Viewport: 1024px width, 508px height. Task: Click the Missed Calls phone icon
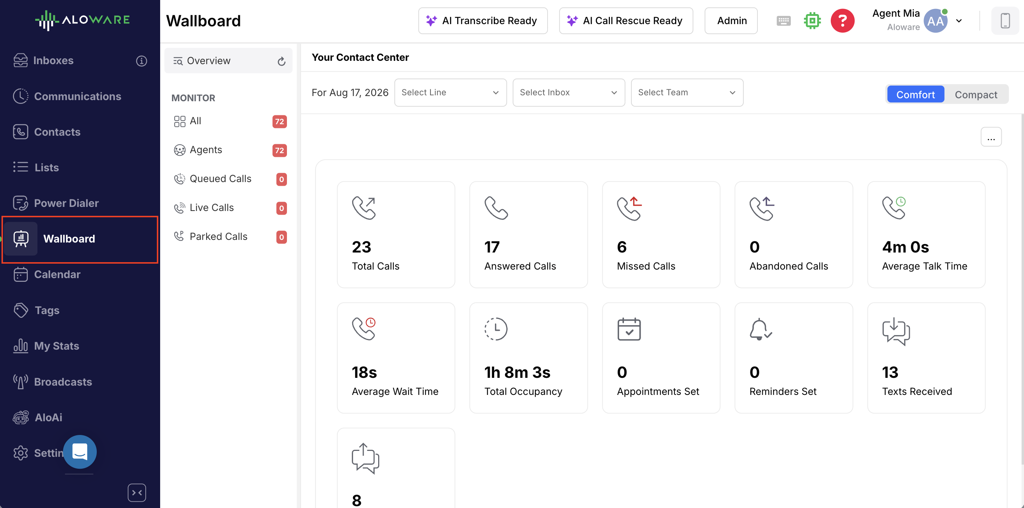[630, 208]
